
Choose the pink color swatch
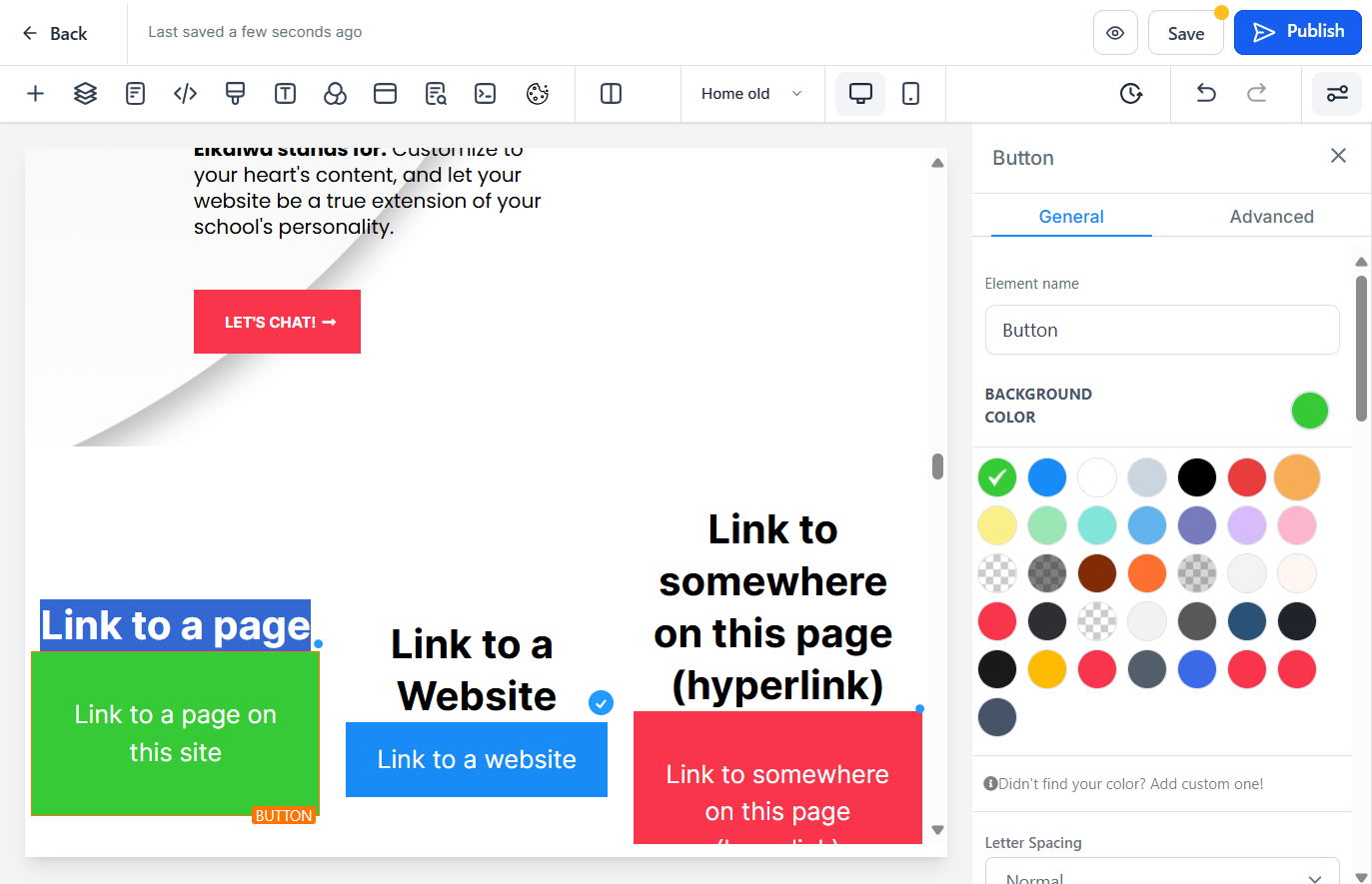1297,525
